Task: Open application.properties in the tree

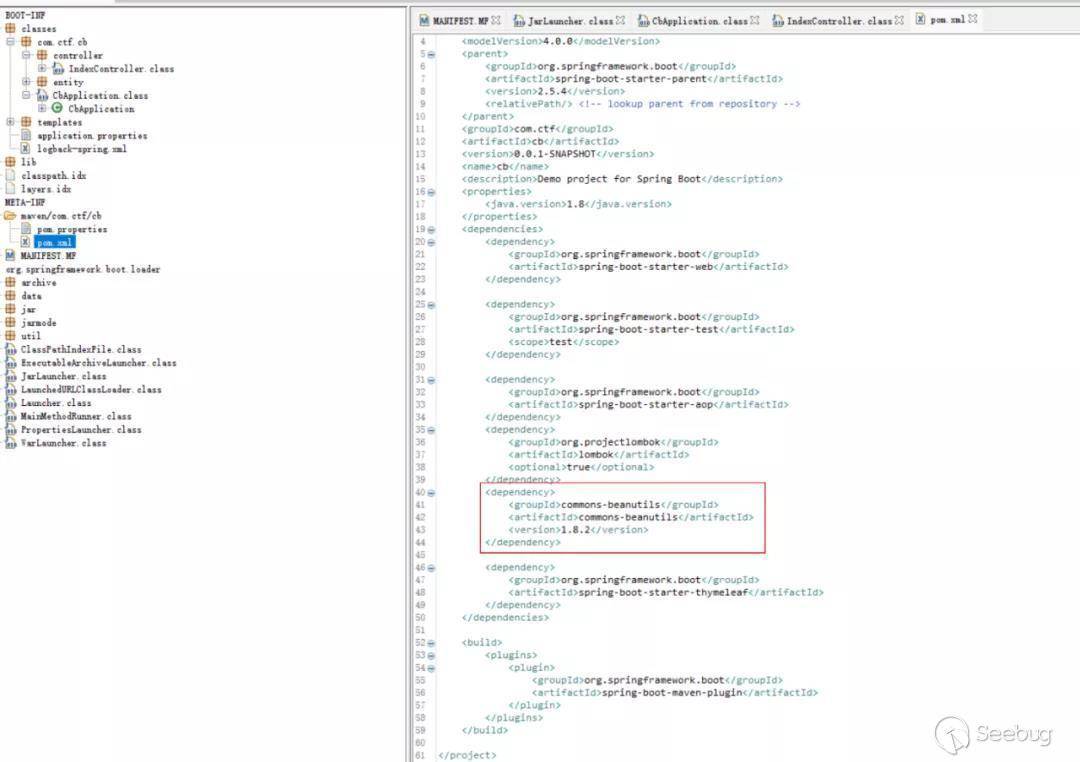Action: tap(92, 136)
